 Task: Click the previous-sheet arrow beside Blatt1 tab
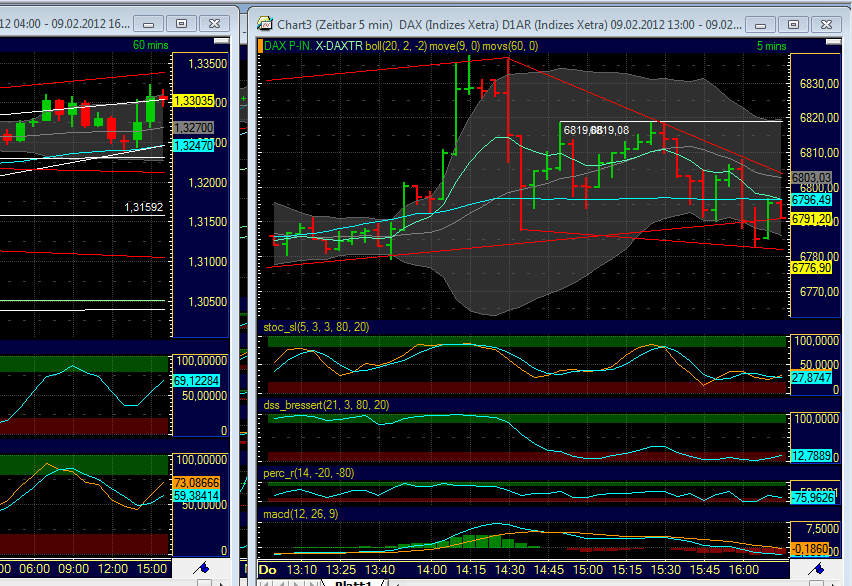pyautogui.click(x=281, y=580)
